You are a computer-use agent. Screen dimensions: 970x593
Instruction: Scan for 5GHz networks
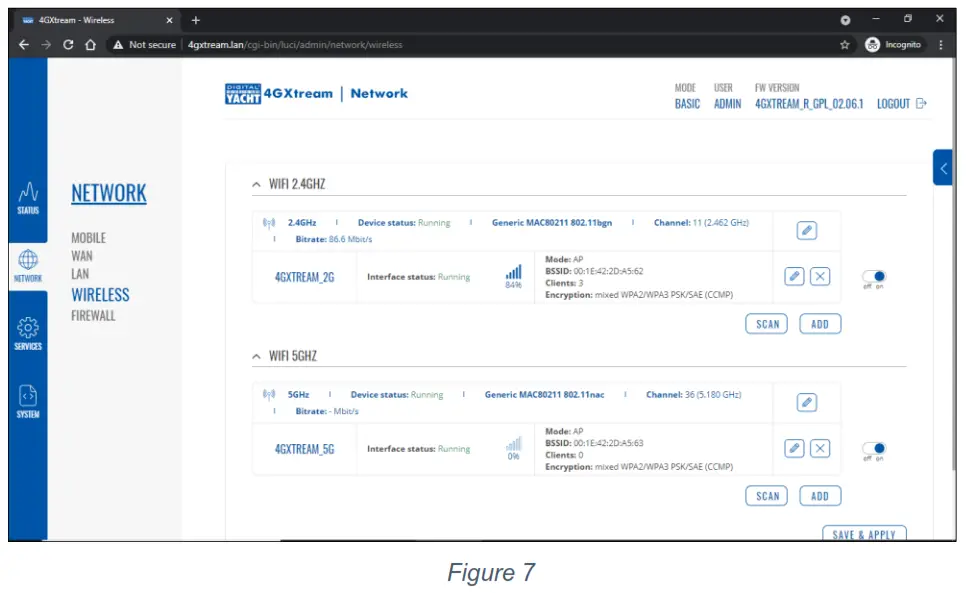pyautogui.click(x=766, y=496)
